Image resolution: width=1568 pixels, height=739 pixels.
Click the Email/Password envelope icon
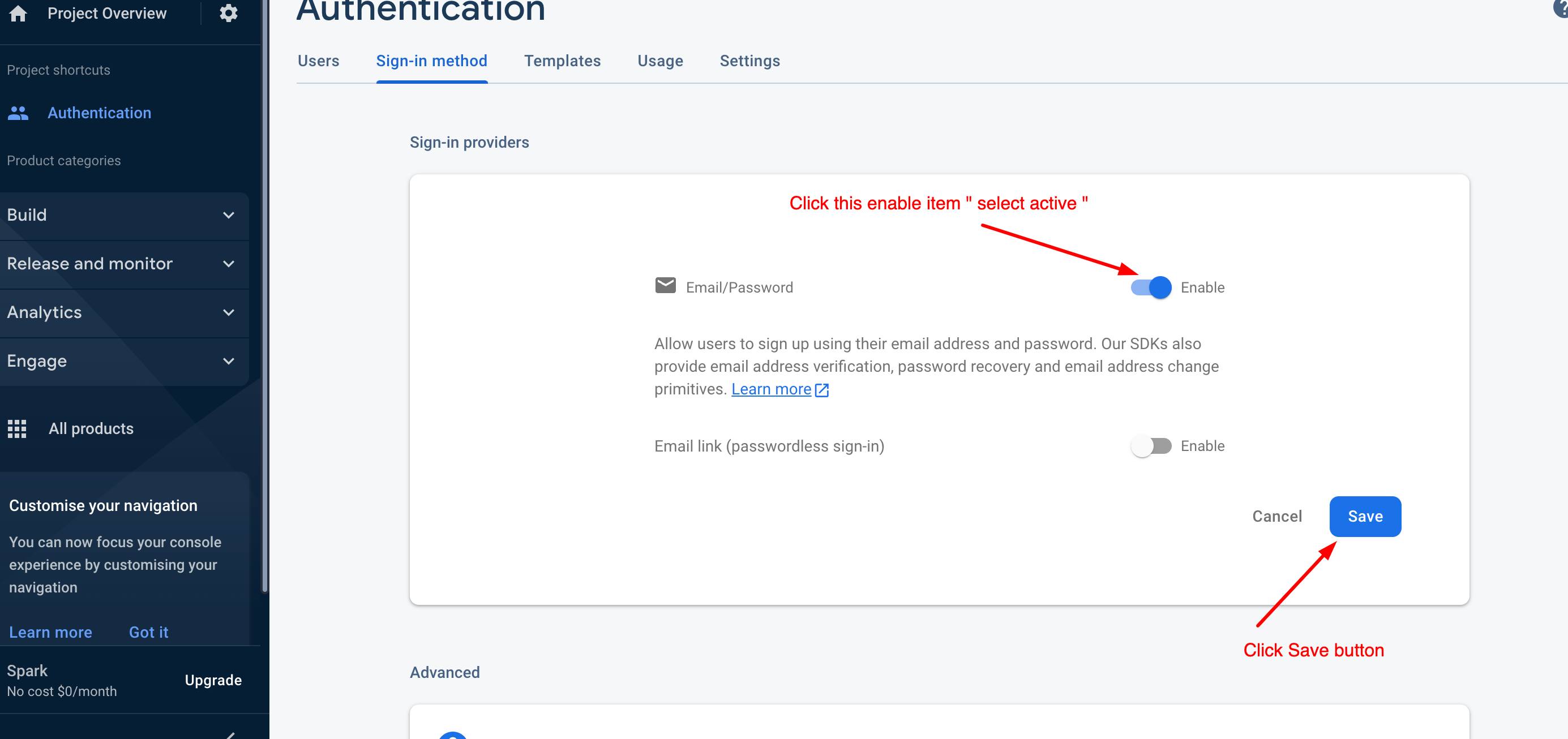pyautogui.click(x=665, y=285)
